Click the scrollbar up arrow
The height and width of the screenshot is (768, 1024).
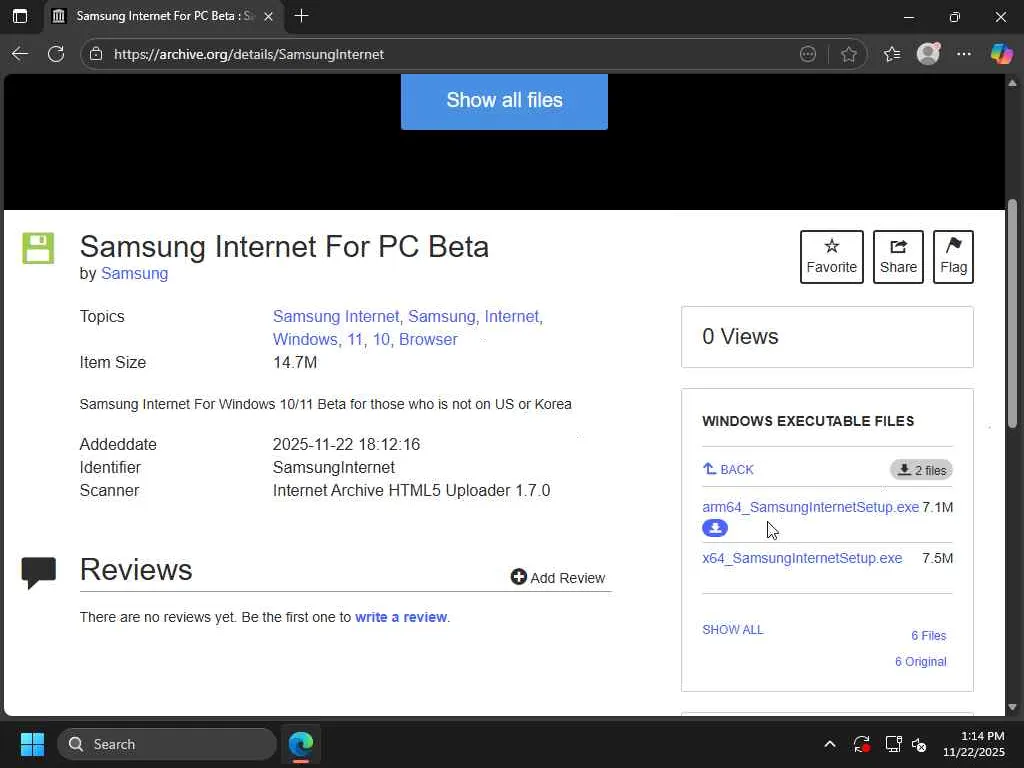click(x=1012, y=83)
